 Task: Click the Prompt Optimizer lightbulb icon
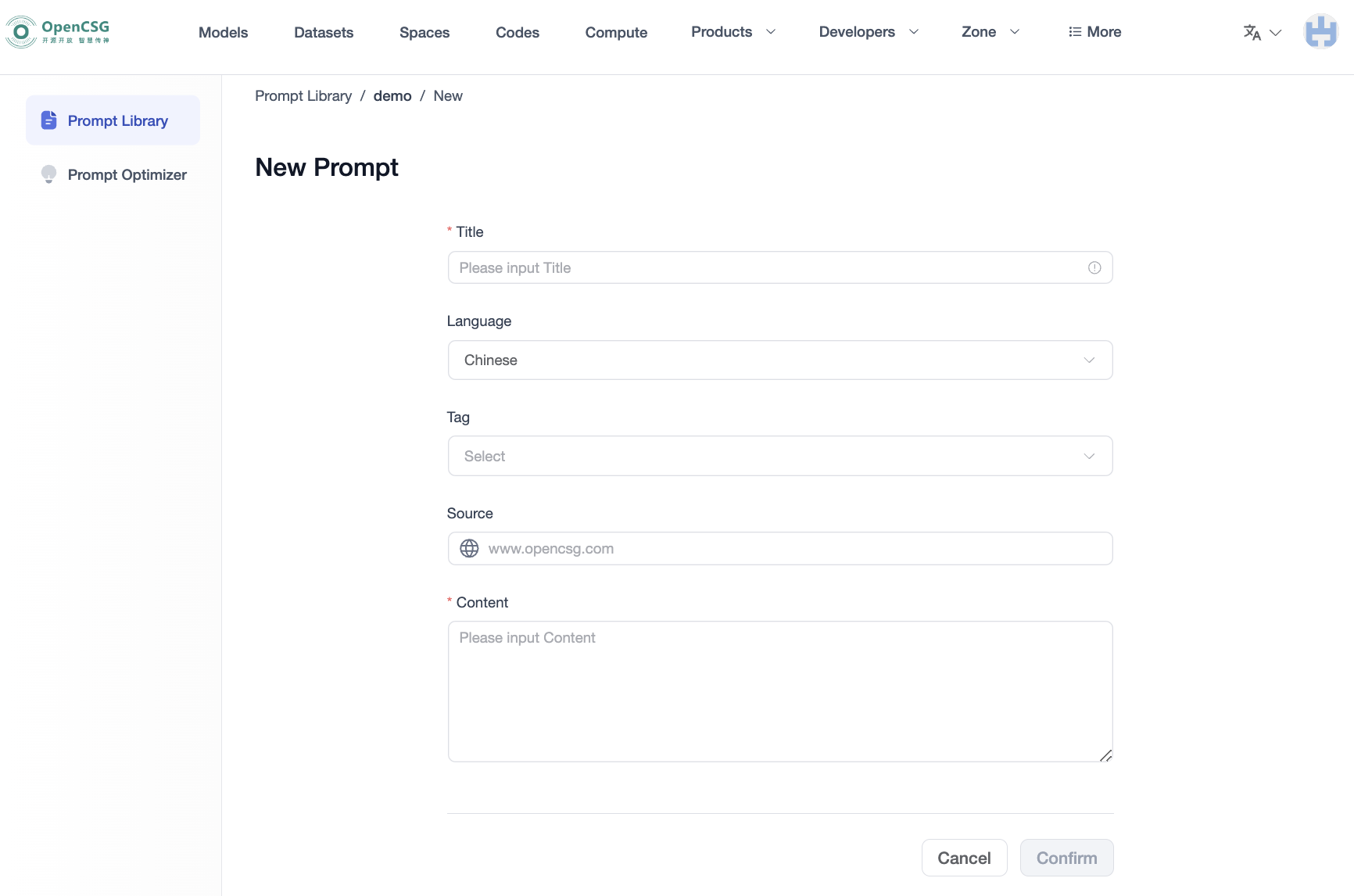(x=48, y=174)
